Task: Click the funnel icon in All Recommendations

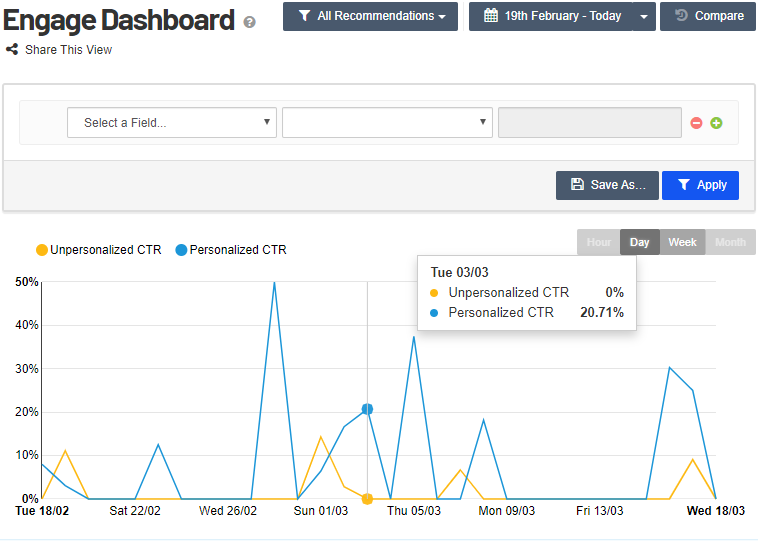Action: pyautogui.click(x=304, y=16)
